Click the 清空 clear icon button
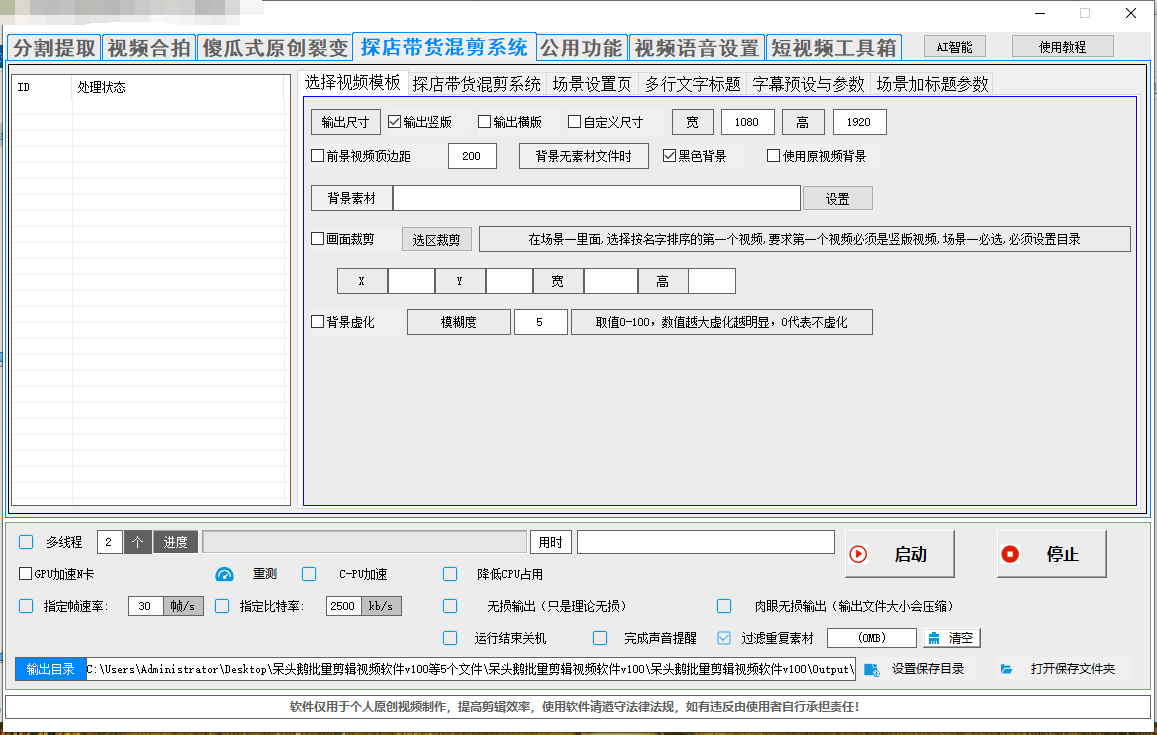This screenshot has height=735, width=1157. (934, 638)
